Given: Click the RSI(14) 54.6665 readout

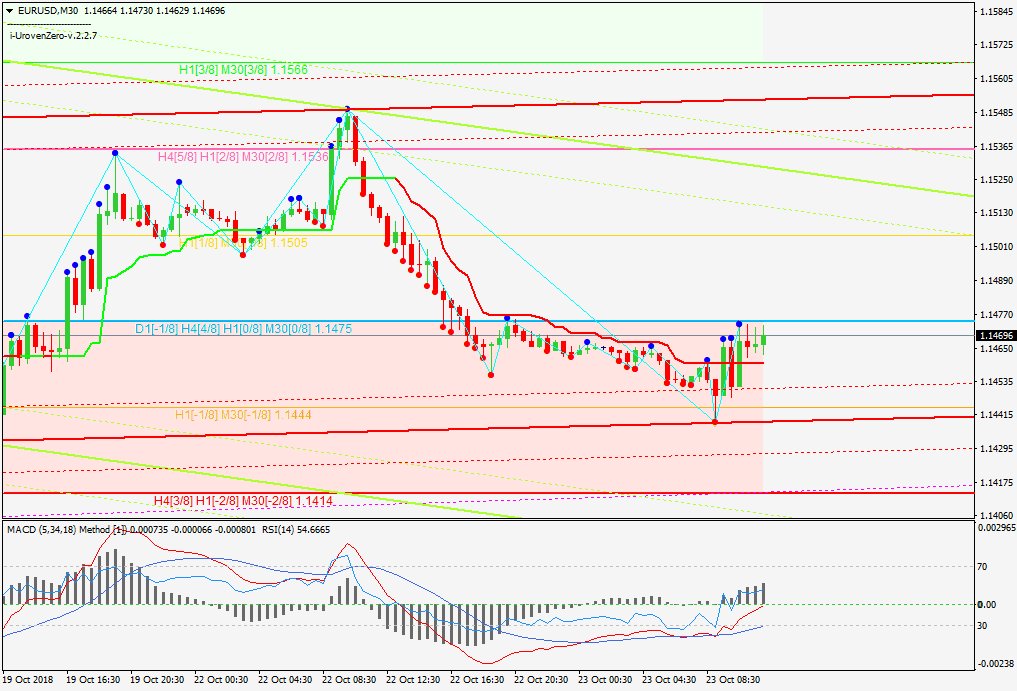Looking at the screenshot, I should point(296,530).
